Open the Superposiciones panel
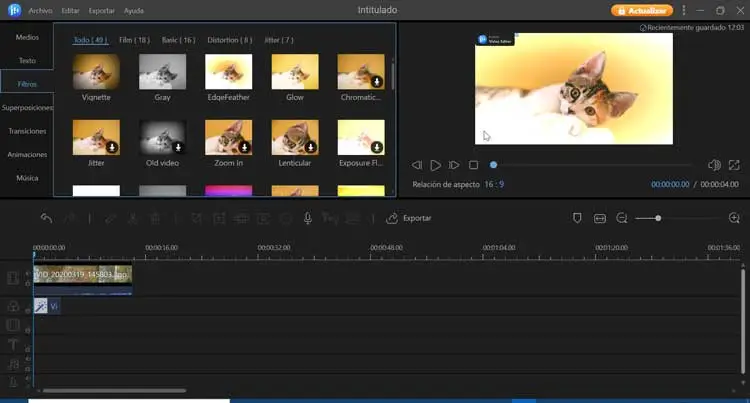The width and height of the screenshot is (750, 403). coord(27,108)
